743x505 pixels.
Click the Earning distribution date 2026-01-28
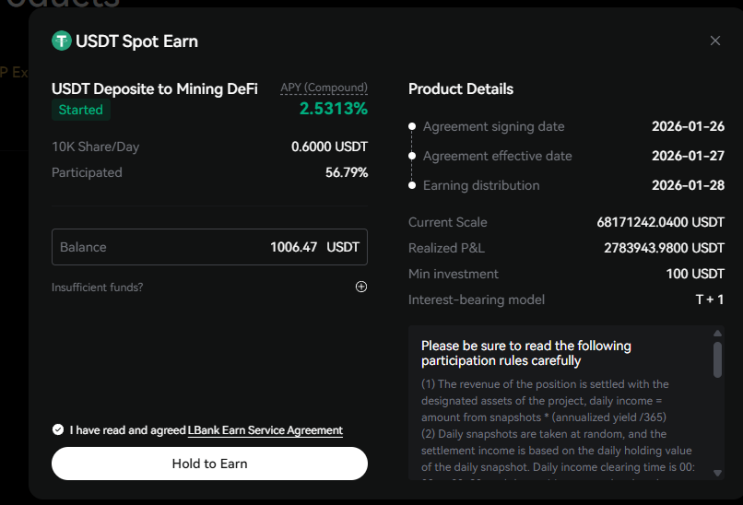pyautogui.click(x=688, y=185)
